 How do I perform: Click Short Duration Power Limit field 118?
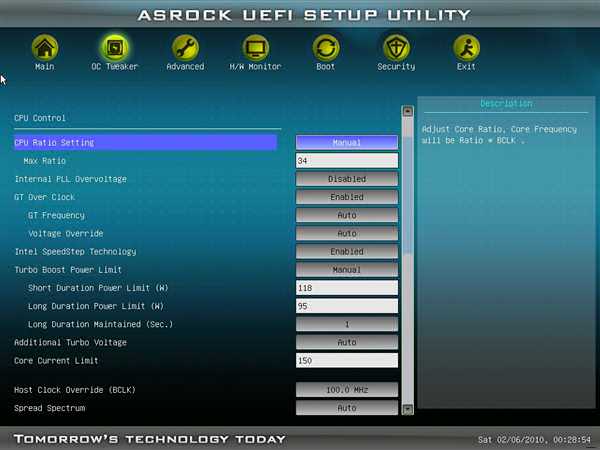tap(347, 288)
